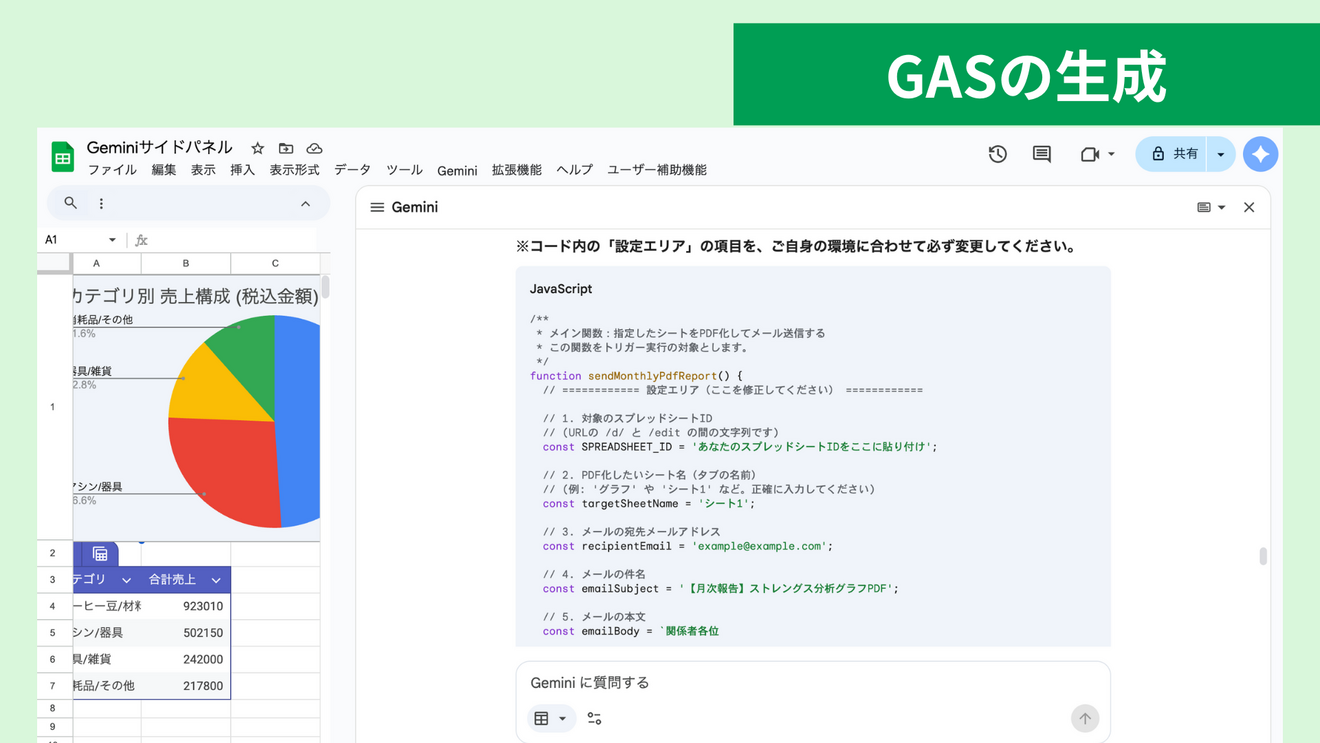Select cell with value 217800
Screen dimensions: 1320x743
tap(186, 686)
